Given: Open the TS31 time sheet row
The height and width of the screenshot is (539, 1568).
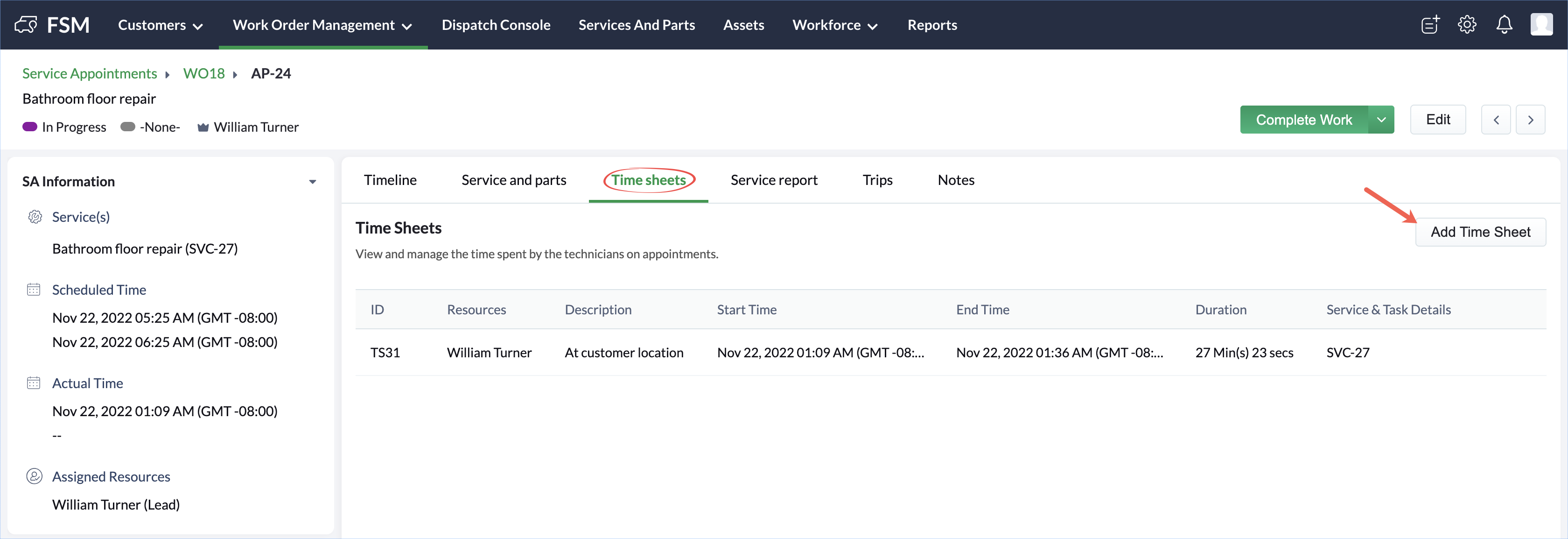Looking at the screenshot, I should (x=385, y=353).
